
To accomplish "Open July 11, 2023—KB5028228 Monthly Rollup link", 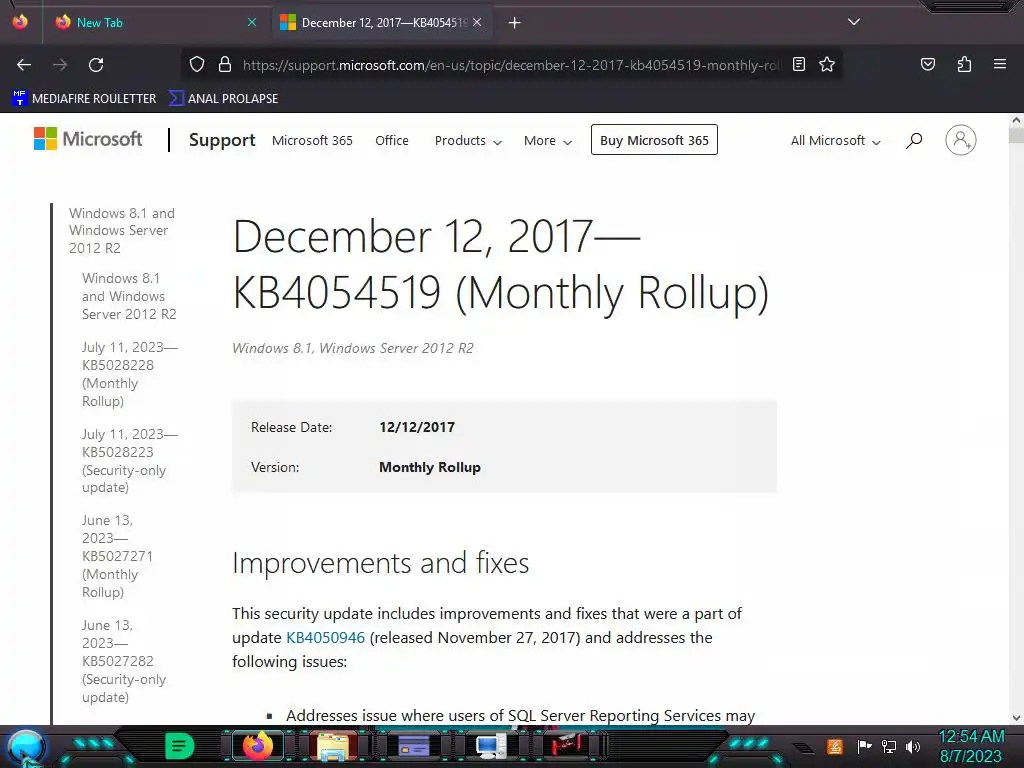I will [130, 374].
